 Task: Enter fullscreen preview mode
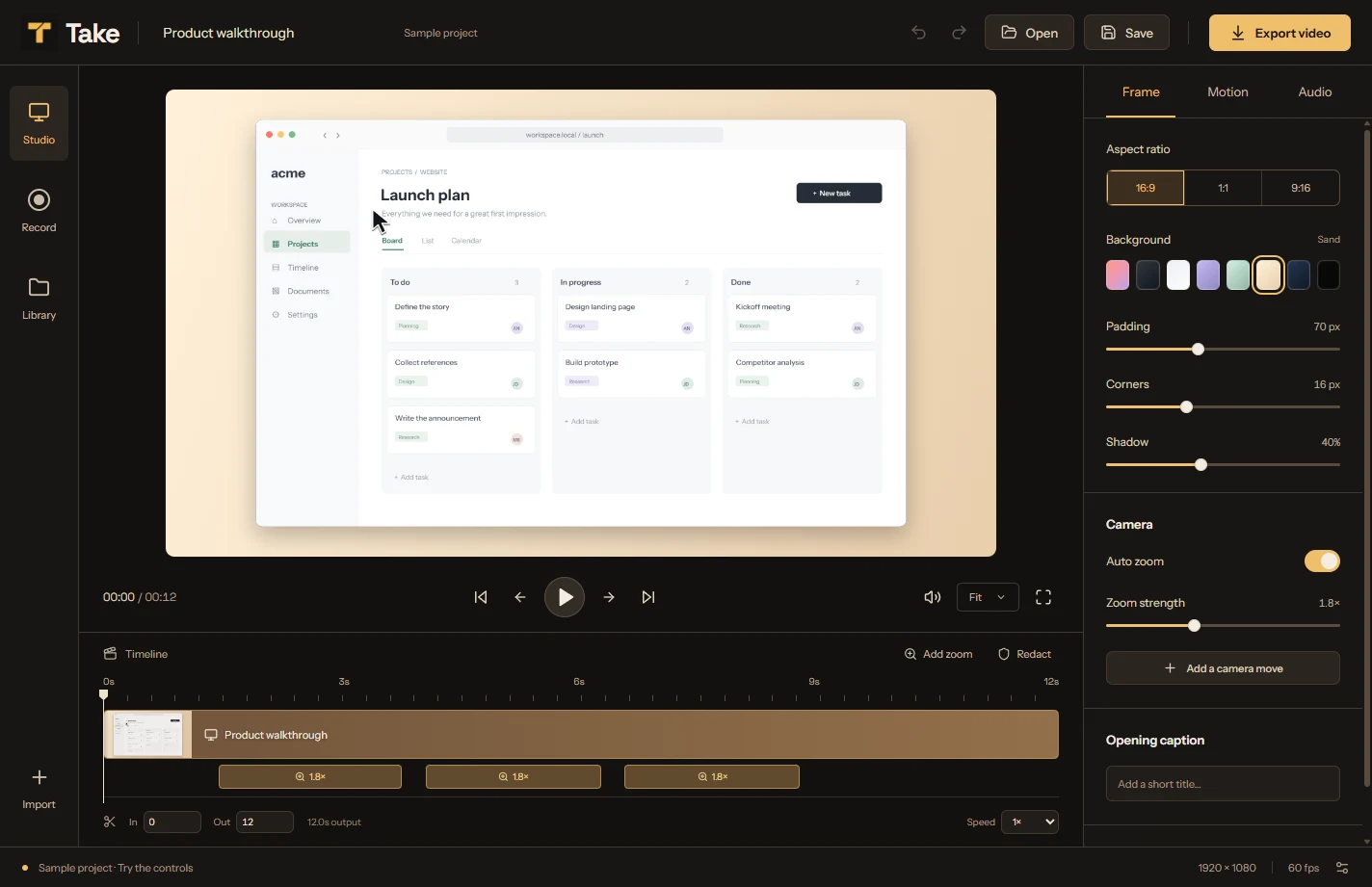(x=1043, y=597)
